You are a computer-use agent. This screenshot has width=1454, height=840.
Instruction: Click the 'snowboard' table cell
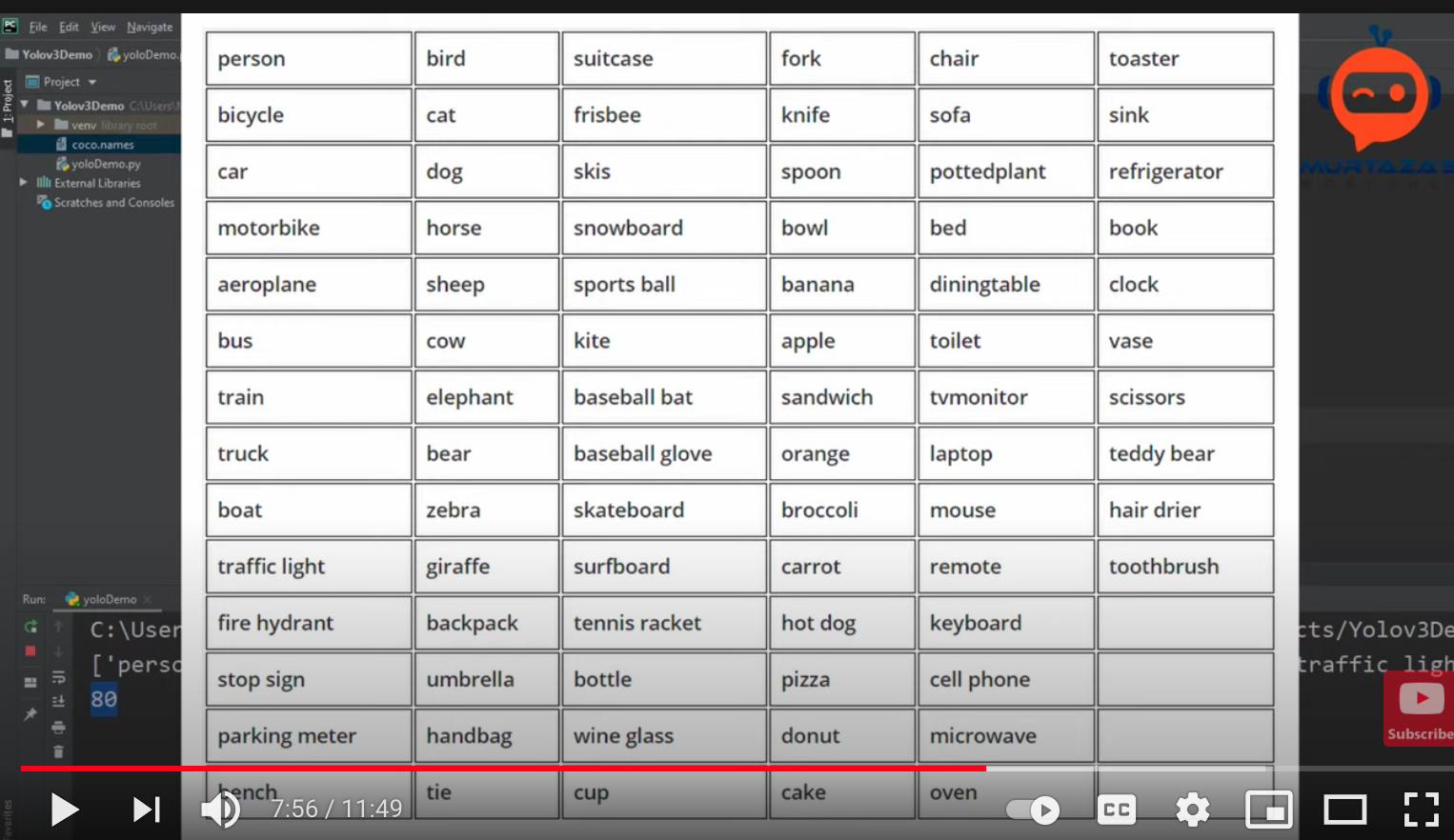pos(664,229)
